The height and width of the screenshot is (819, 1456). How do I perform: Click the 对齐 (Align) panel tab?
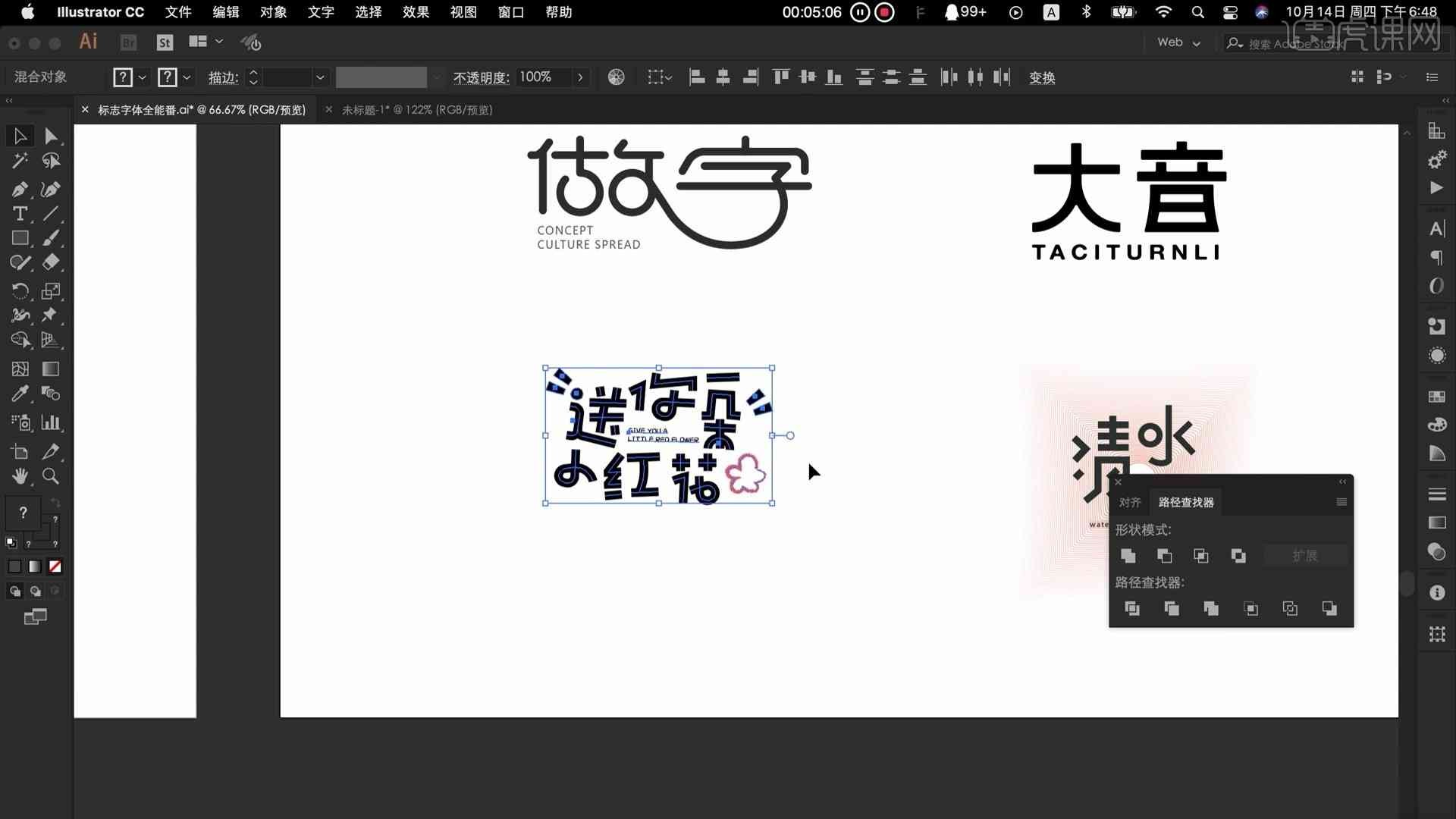click(1128, 502)
